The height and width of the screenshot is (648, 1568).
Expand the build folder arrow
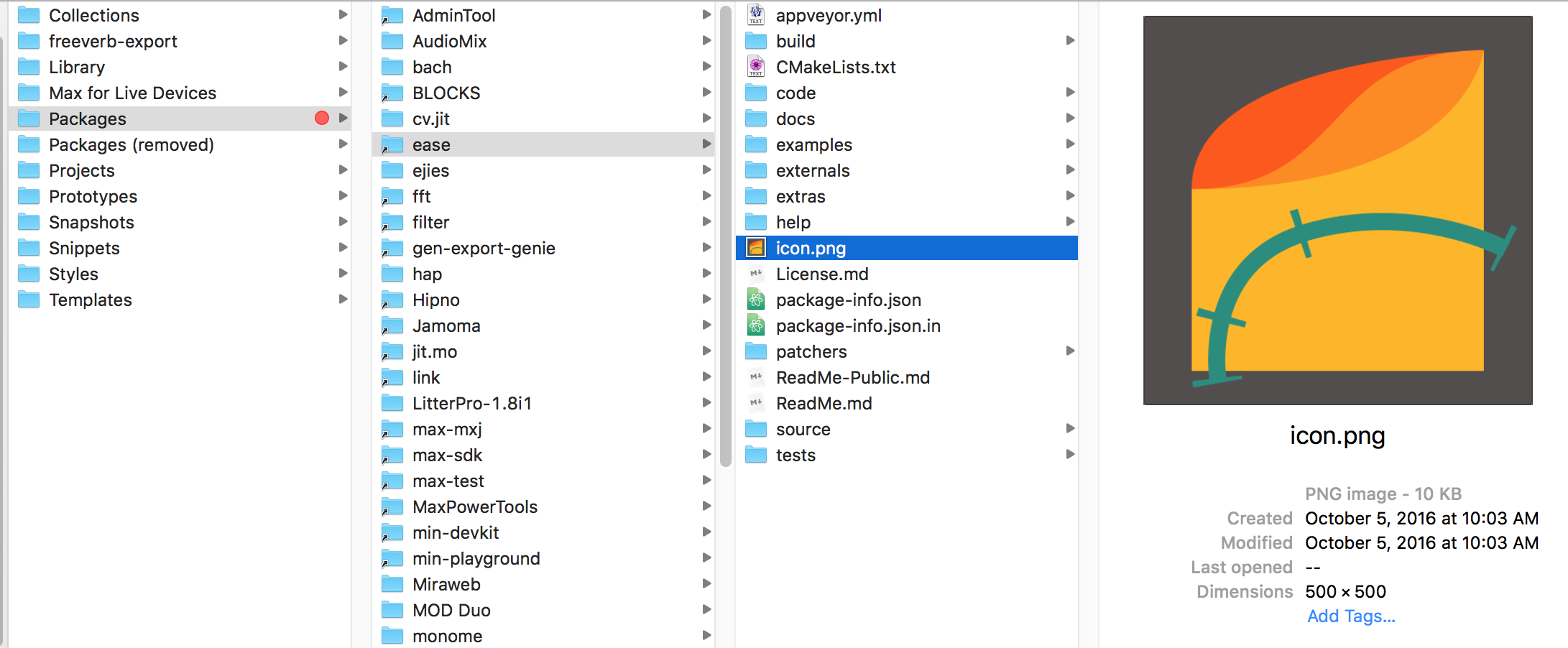(1070, 40)
